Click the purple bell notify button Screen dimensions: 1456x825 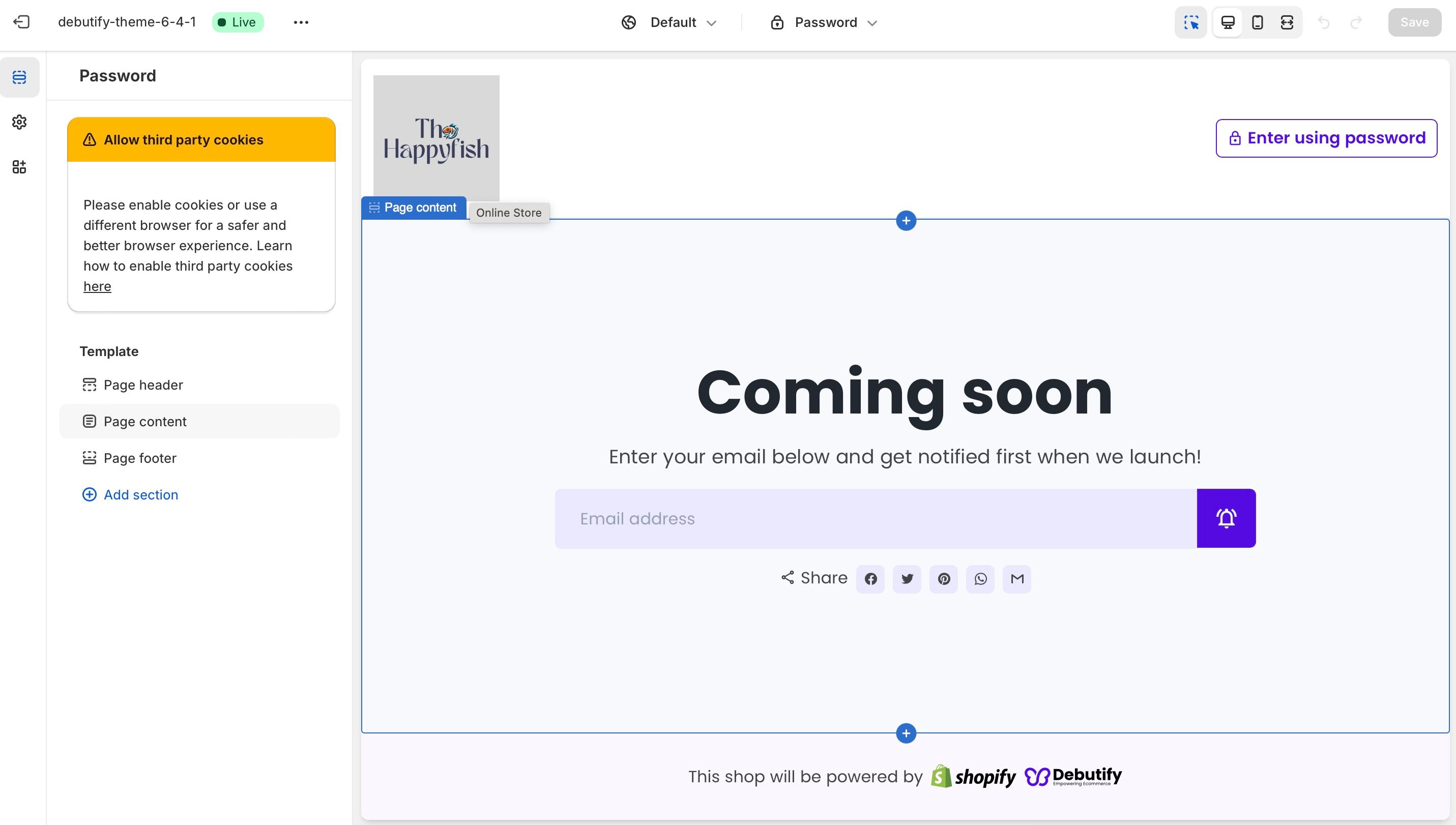tap(1226, 518)
